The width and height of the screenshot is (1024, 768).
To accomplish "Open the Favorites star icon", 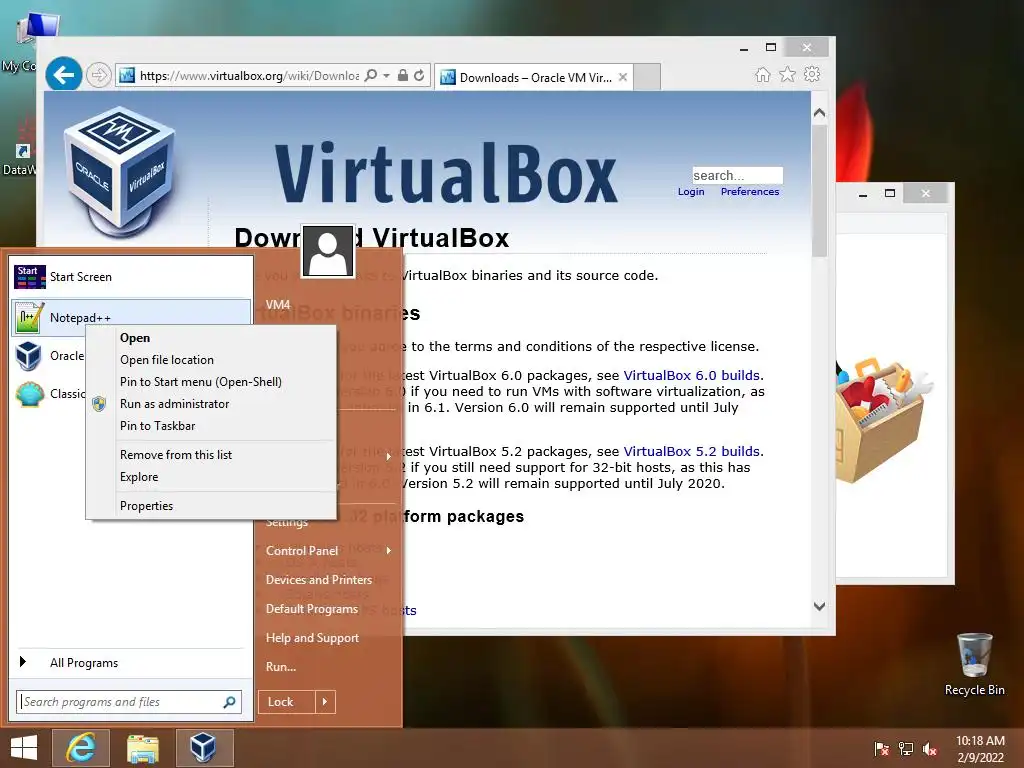I will coord(787,74).
